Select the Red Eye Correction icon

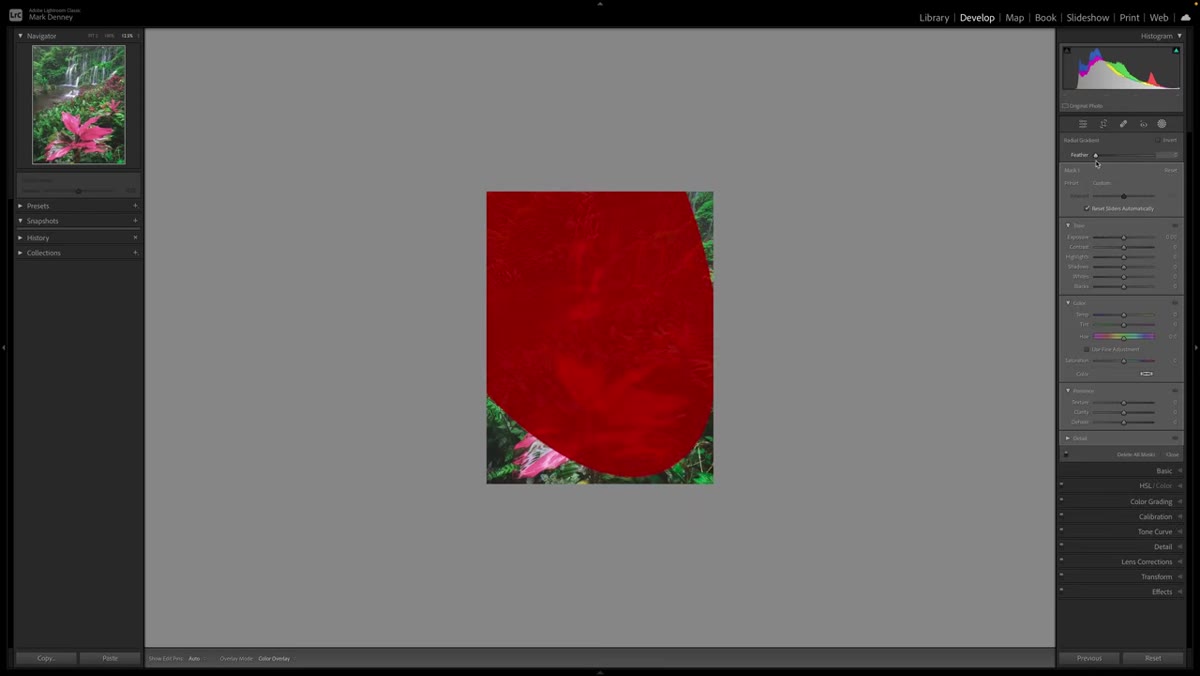coord(1143,124)
